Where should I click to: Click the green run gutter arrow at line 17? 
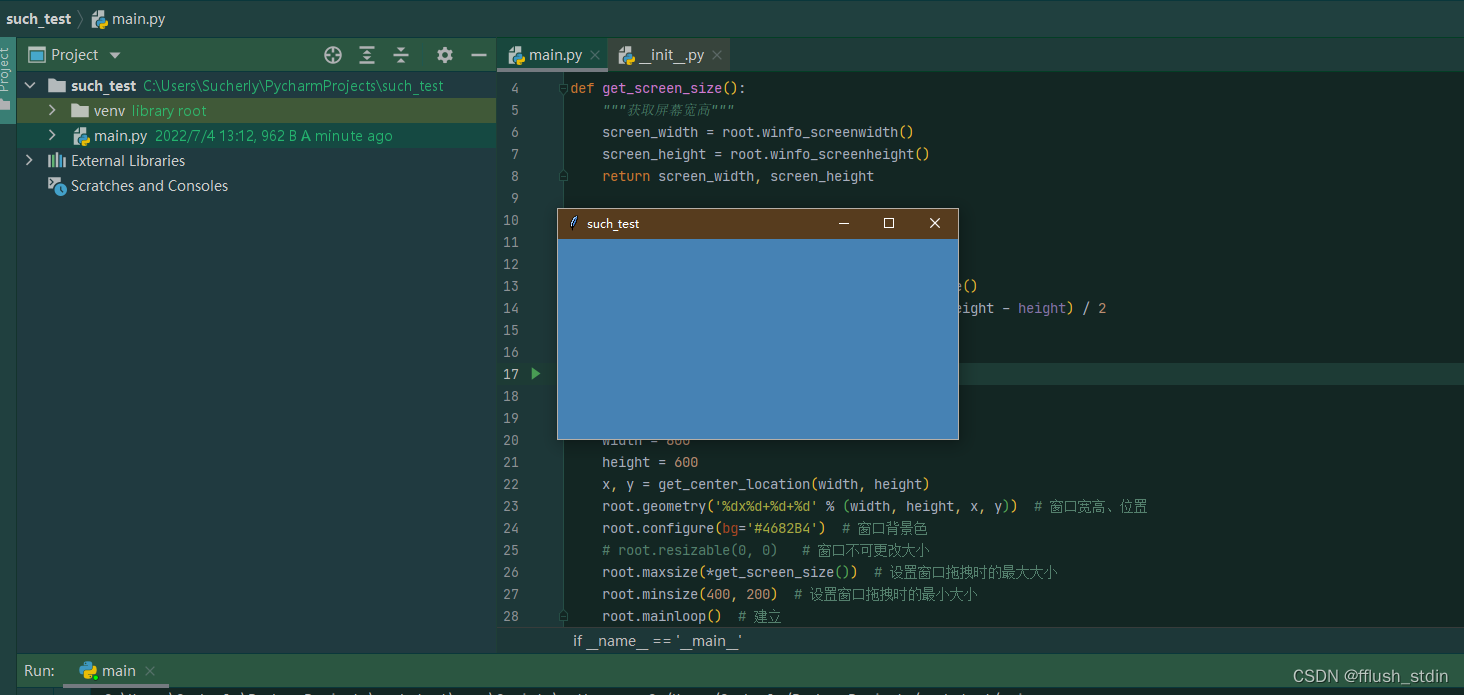pos(536,374)
